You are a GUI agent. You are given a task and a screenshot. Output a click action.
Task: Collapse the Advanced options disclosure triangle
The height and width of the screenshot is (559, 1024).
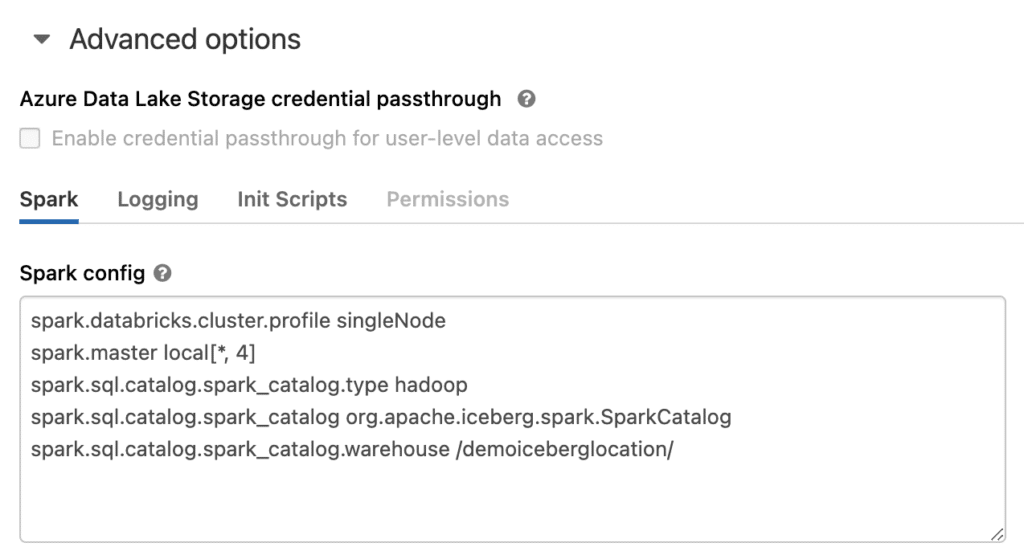click(42, 39)
